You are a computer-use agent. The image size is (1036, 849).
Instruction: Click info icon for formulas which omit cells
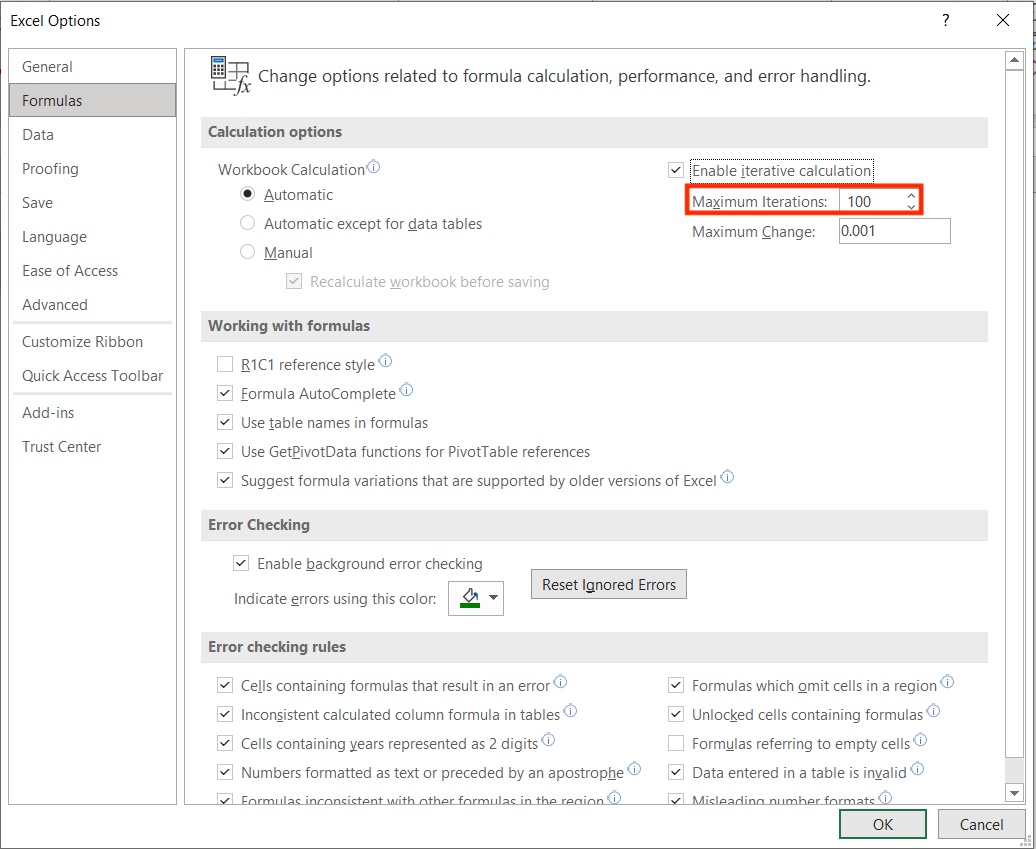tap(947, 683)
